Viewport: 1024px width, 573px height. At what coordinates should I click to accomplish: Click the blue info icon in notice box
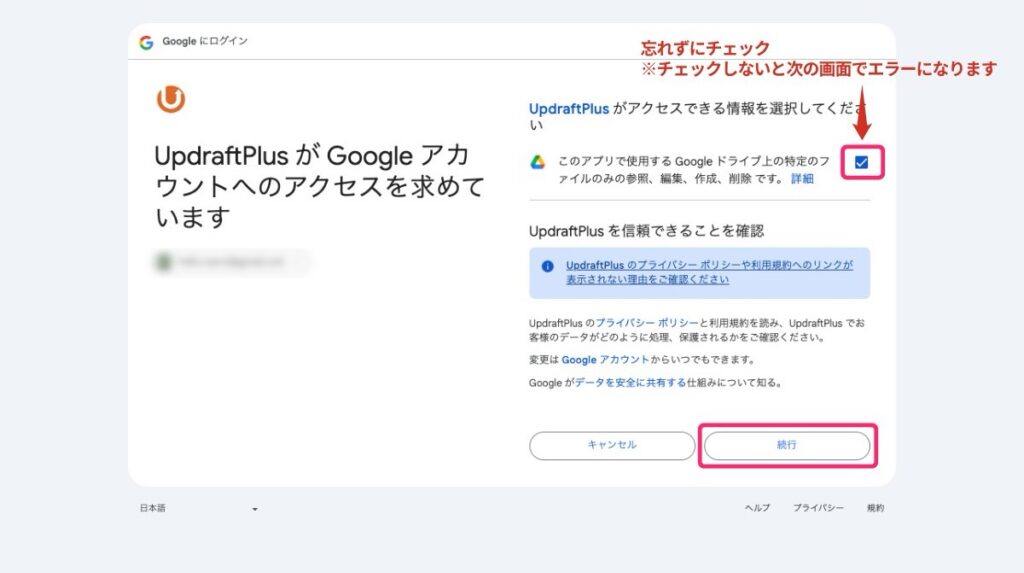[547, 266]
